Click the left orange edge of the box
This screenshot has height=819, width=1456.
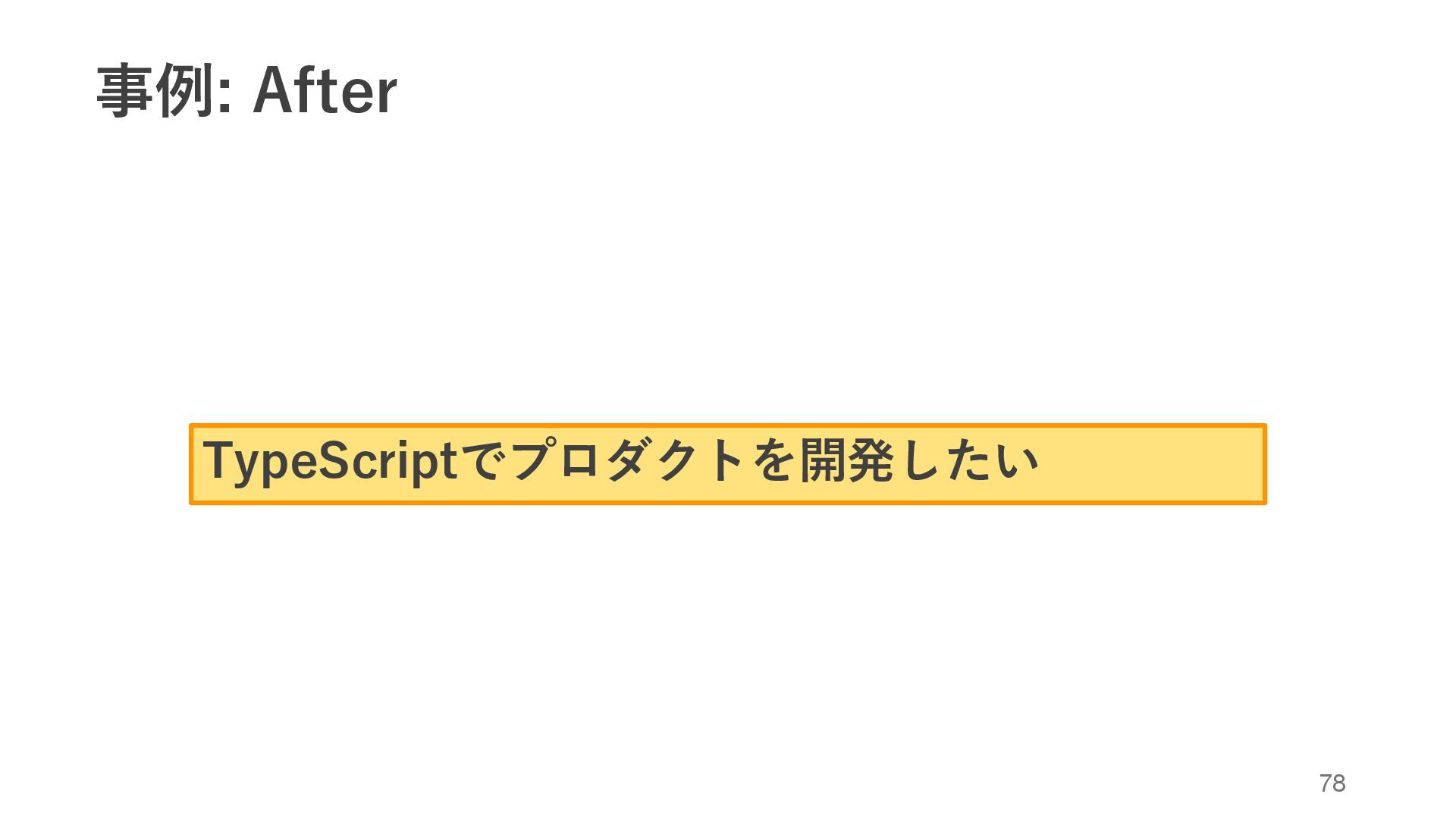tap(191, 464)
